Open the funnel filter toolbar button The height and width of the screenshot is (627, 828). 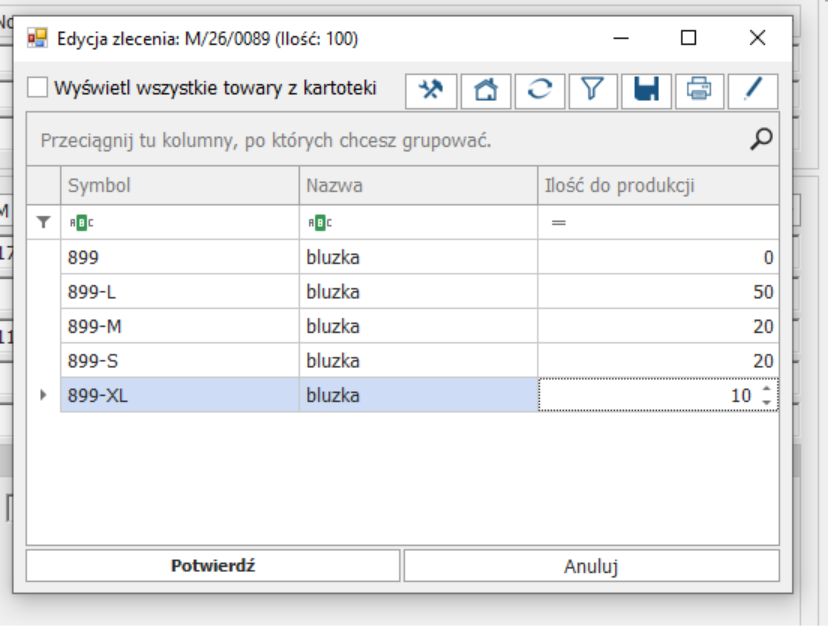[x=593, y=90]
